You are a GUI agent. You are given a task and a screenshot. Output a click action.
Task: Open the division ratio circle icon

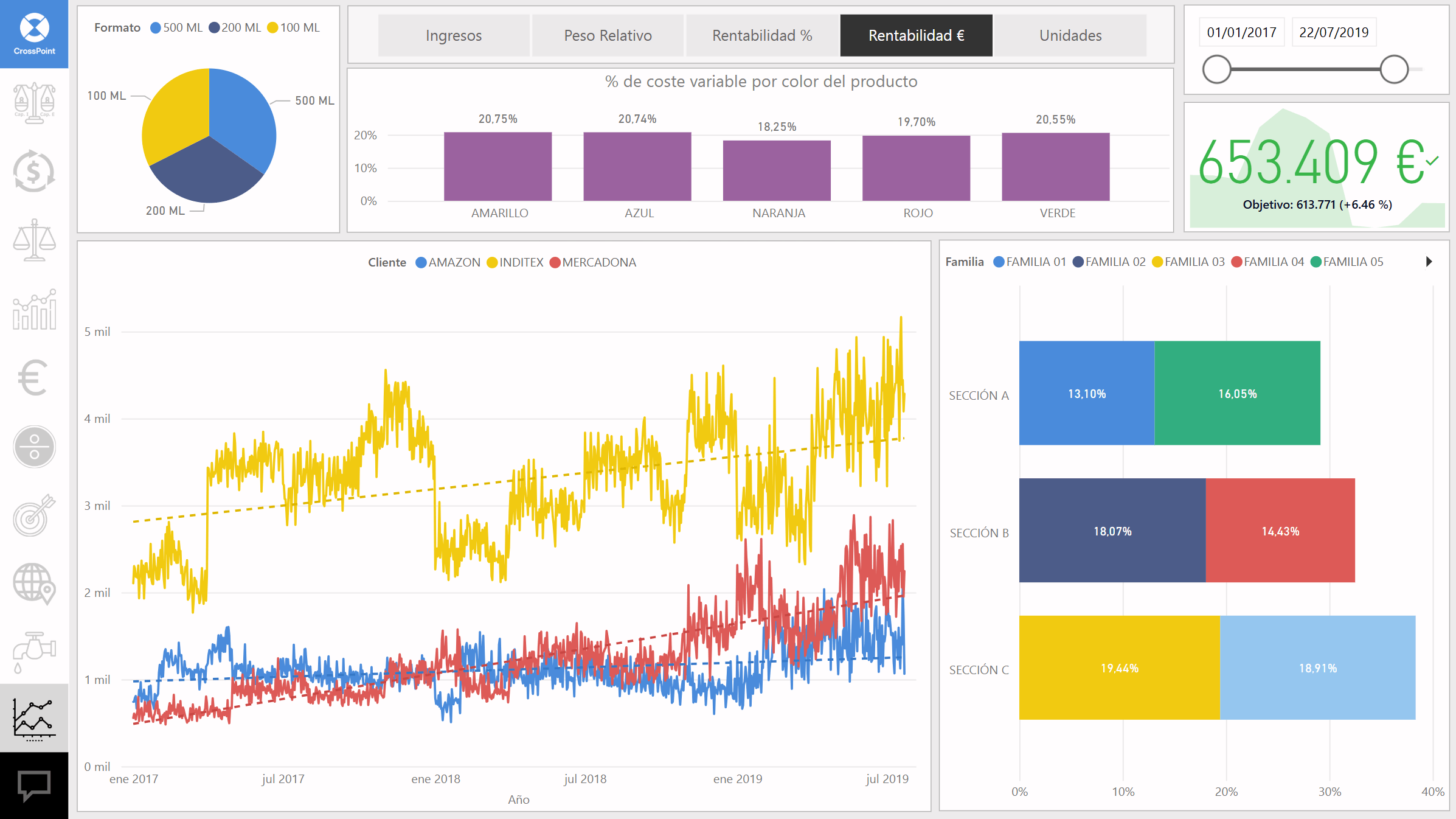tap(34, 447)
